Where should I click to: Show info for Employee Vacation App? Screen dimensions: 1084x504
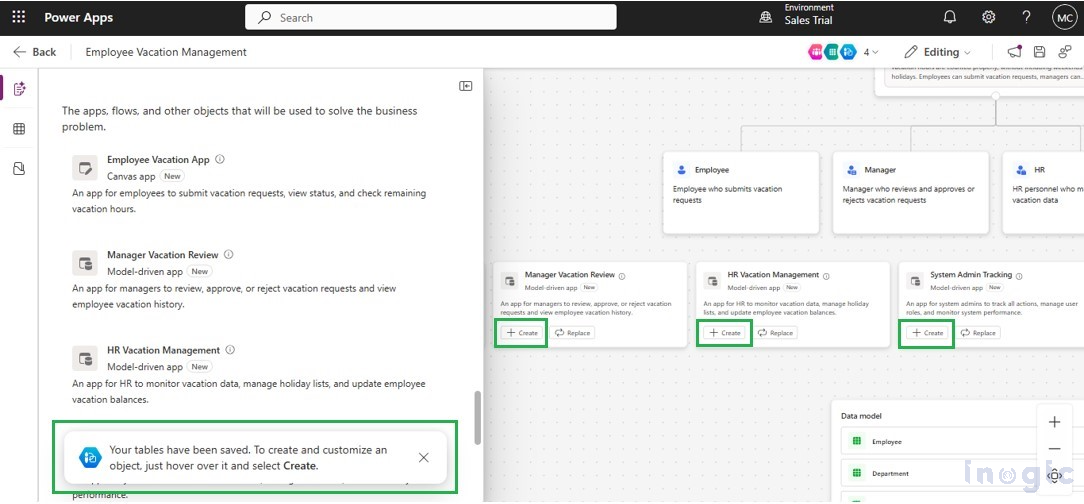[220, 159]
